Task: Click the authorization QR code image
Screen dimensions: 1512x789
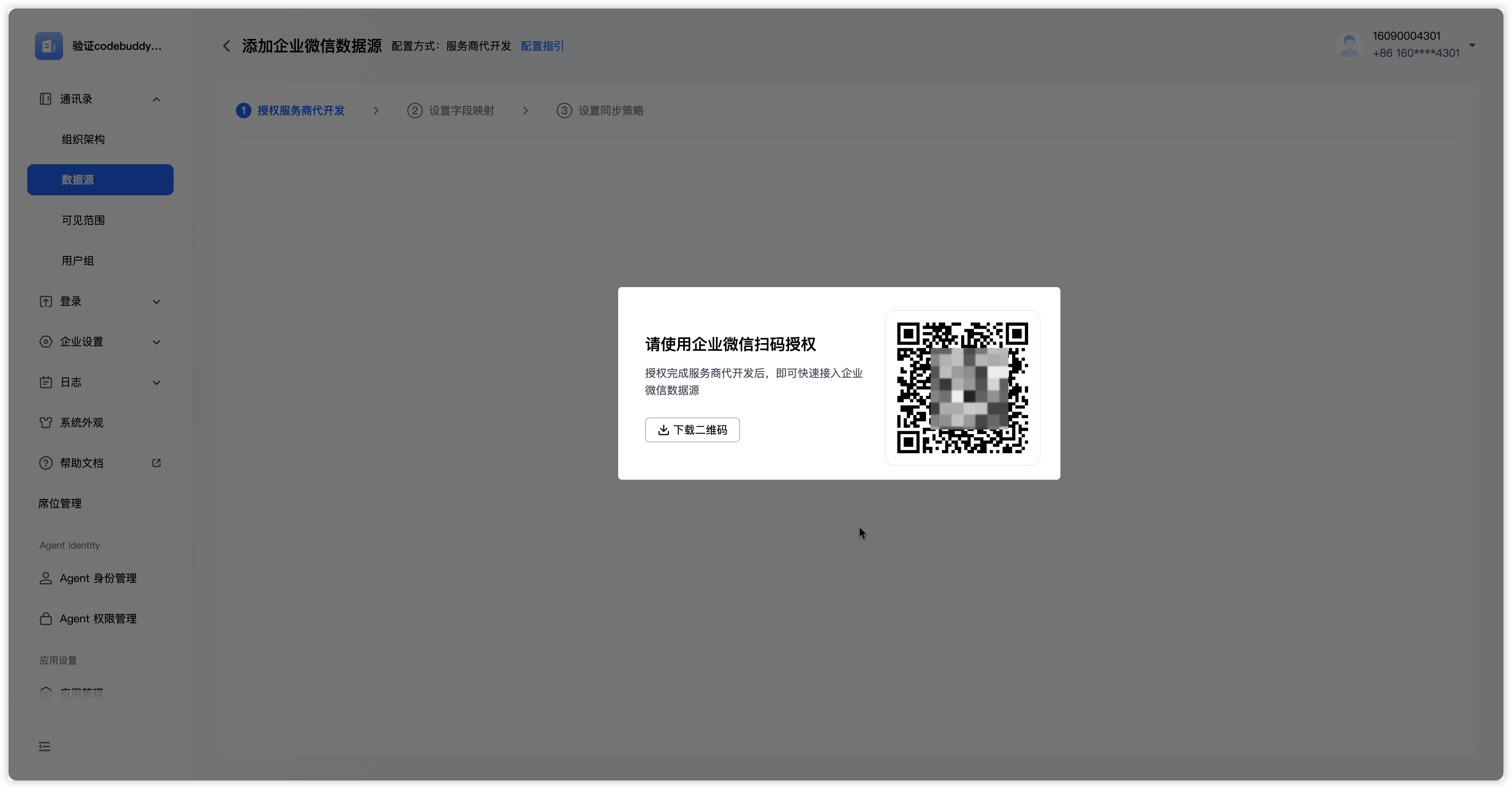Action: pyautogui.click(x=963, y=388)
